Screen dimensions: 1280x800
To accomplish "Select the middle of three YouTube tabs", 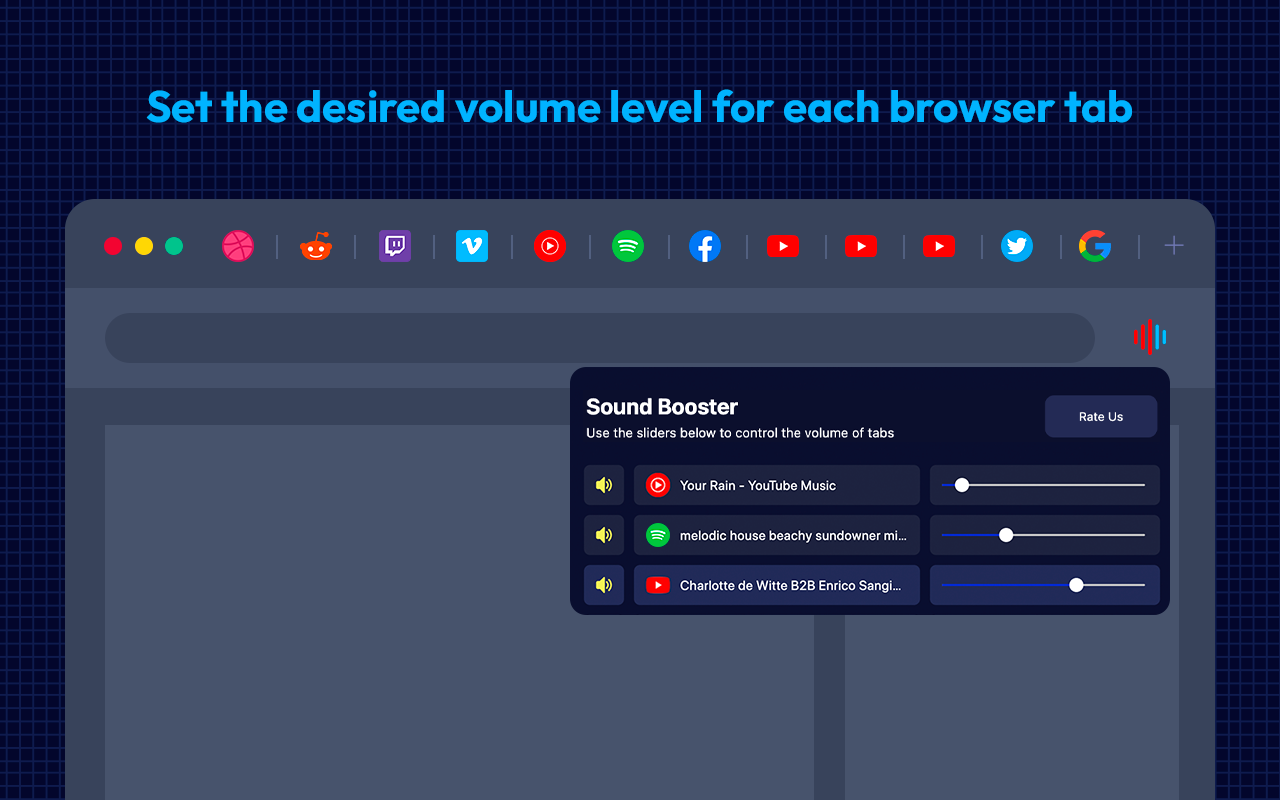I will (x=861, y=246).
